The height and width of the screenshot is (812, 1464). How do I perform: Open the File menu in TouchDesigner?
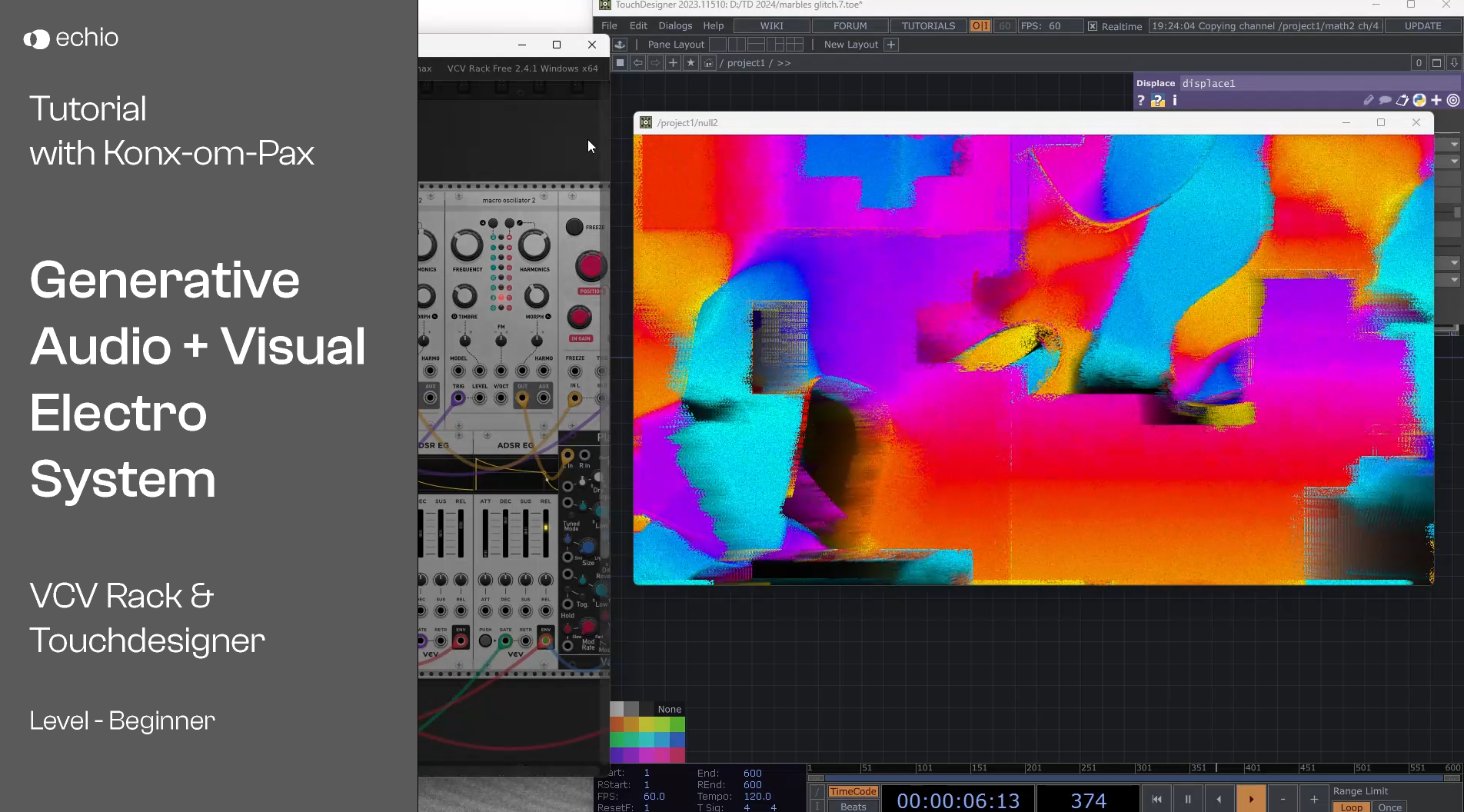(x=608, y=25)
